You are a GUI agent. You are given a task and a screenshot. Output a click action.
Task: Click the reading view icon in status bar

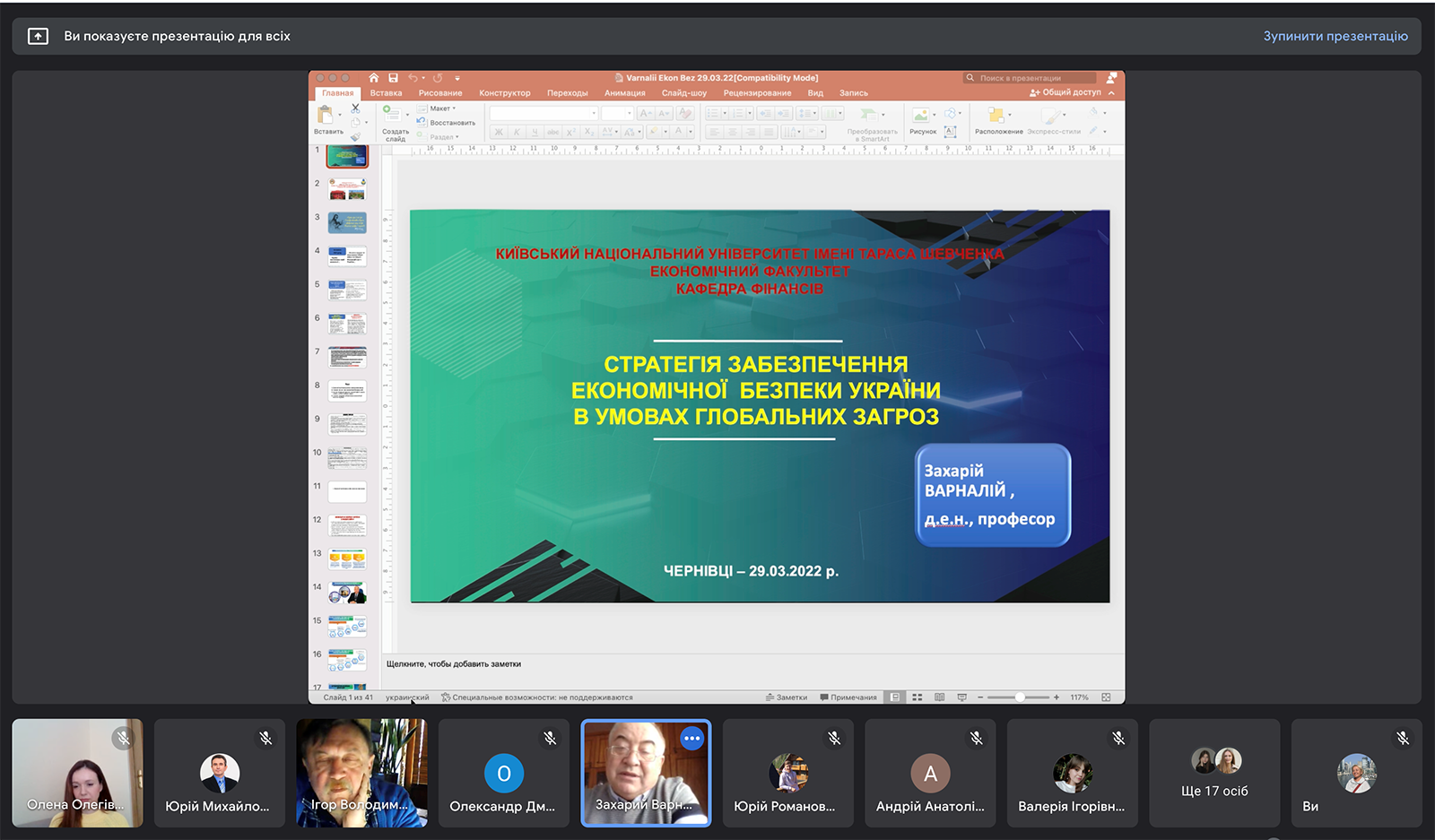click(939, 697)
